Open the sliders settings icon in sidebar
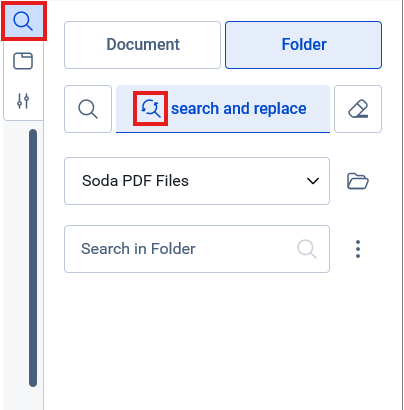 23,101
